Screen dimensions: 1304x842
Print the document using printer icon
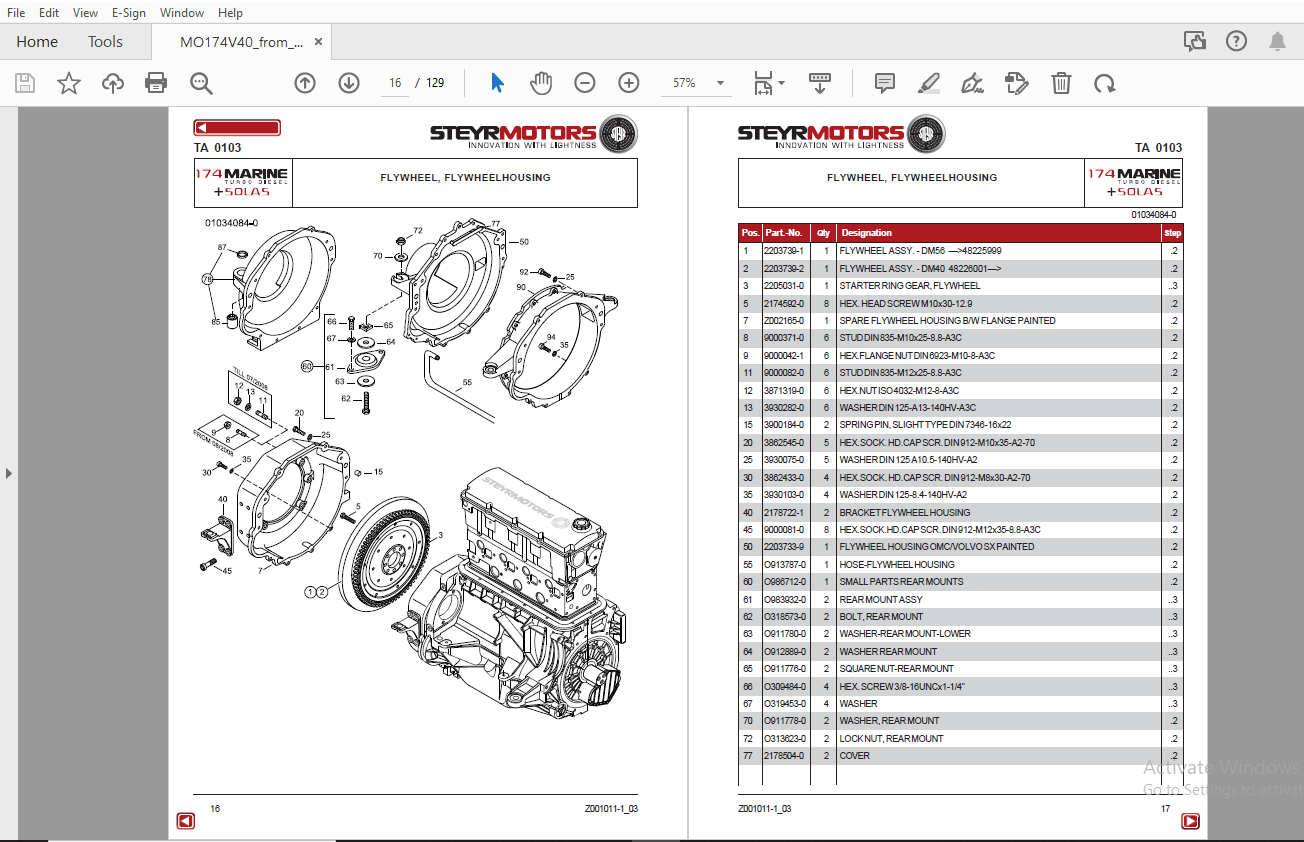click(x=157, y=83)
